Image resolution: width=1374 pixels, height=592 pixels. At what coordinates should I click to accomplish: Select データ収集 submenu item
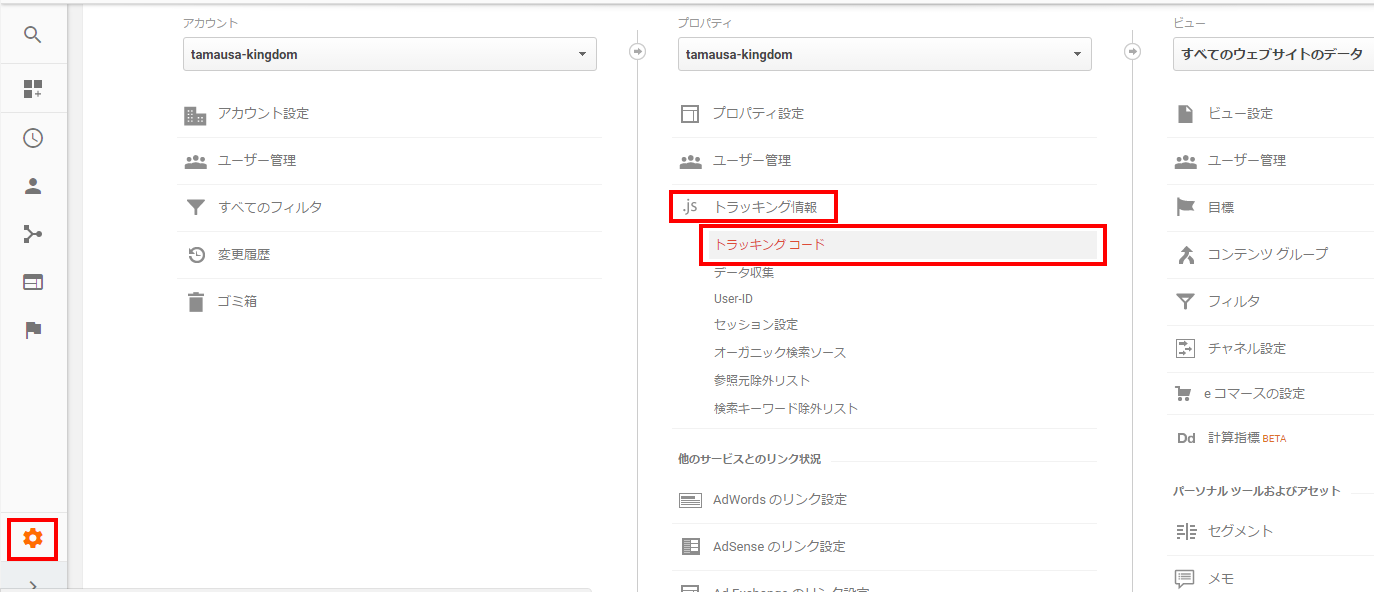pos(743,272)
